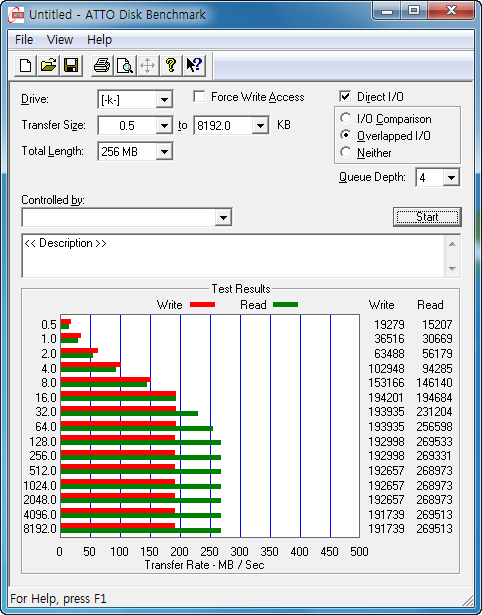Image resolution: width=482 pixels, height=615 pixels.
Task: Click the red write bar for 8192.0
Action: click(x=118, y=526)
